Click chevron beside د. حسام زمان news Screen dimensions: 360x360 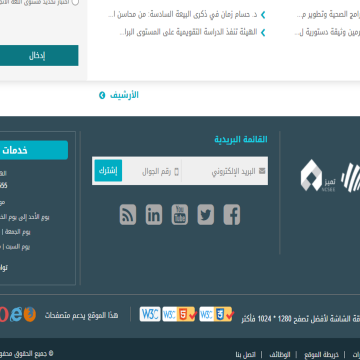tap(263, 15)
